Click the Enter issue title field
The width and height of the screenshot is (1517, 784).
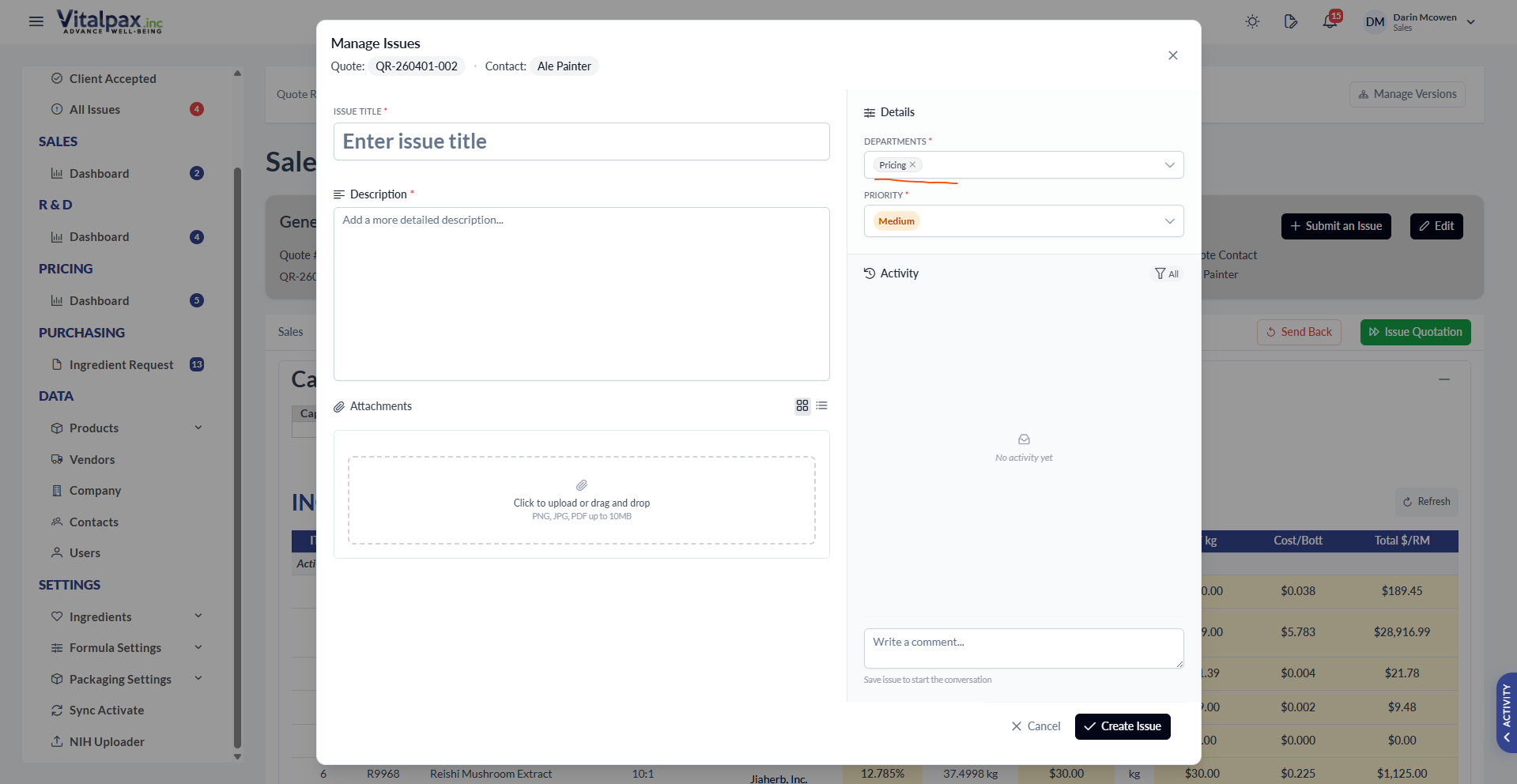coord(581,141)
